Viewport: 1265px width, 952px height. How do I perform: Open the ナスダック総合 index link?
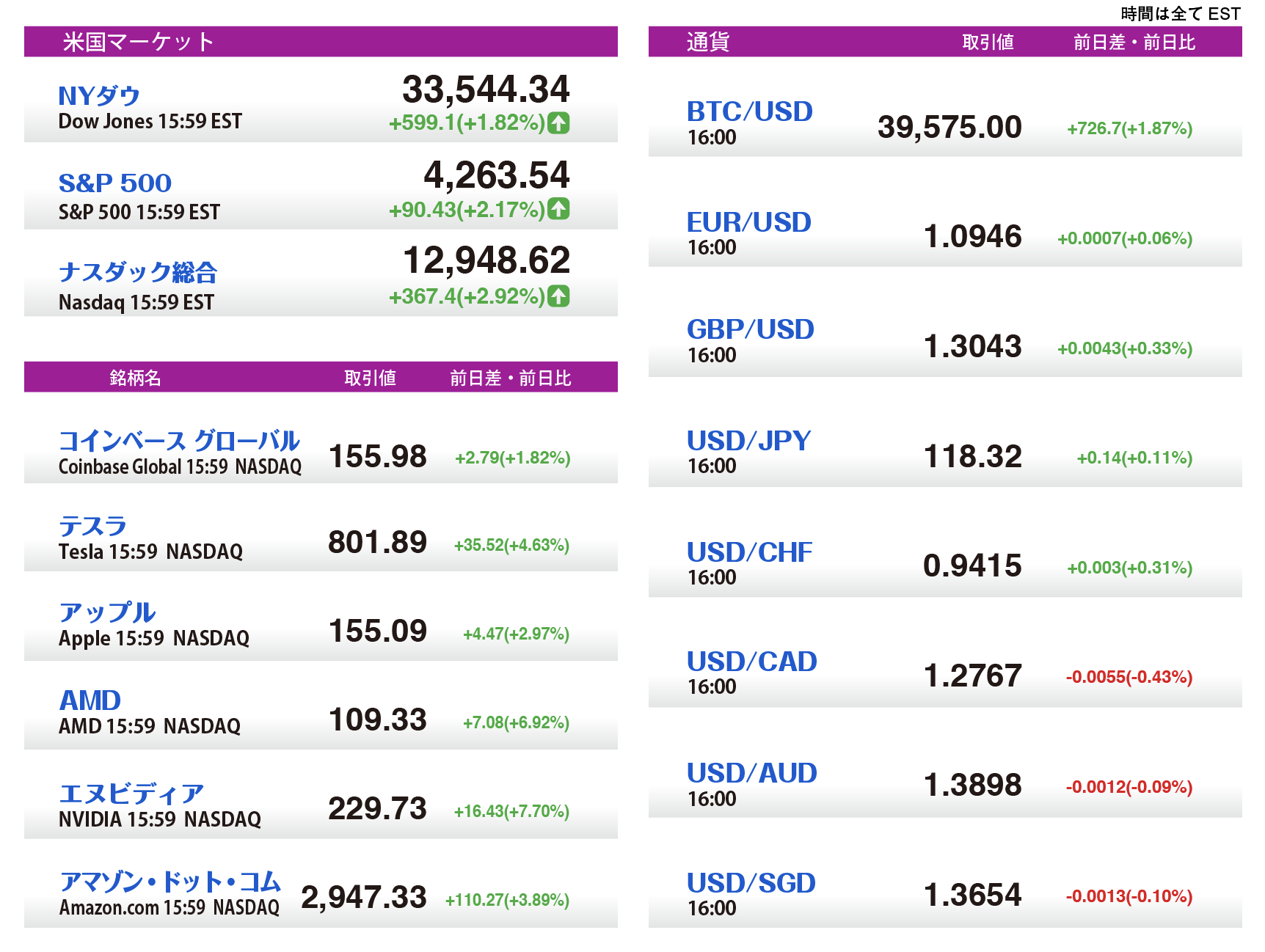138,272
